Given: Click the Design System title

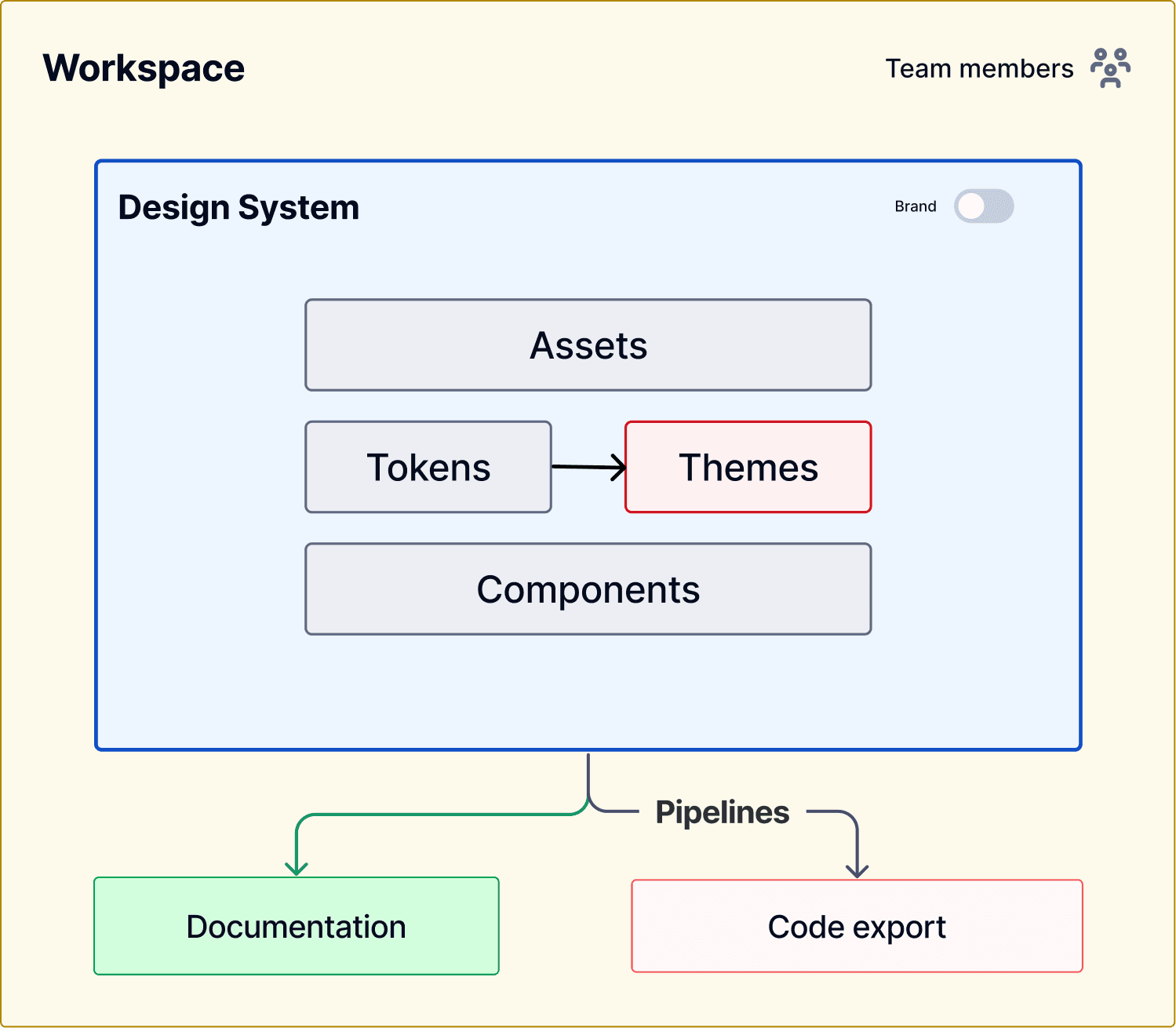Looking at the screenshot, I should click(x=238, y=207).
